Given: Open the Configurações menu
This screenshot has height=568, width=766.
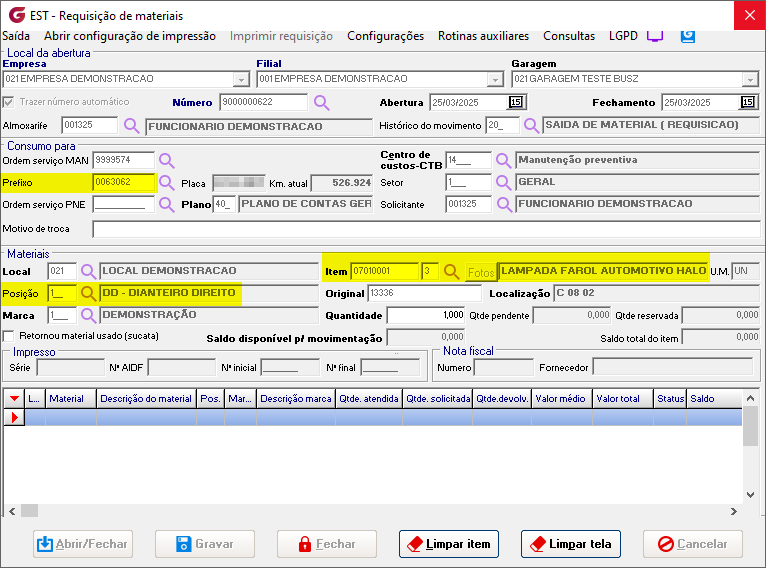Looking at the screenshot, I should [x=385, y=36].
